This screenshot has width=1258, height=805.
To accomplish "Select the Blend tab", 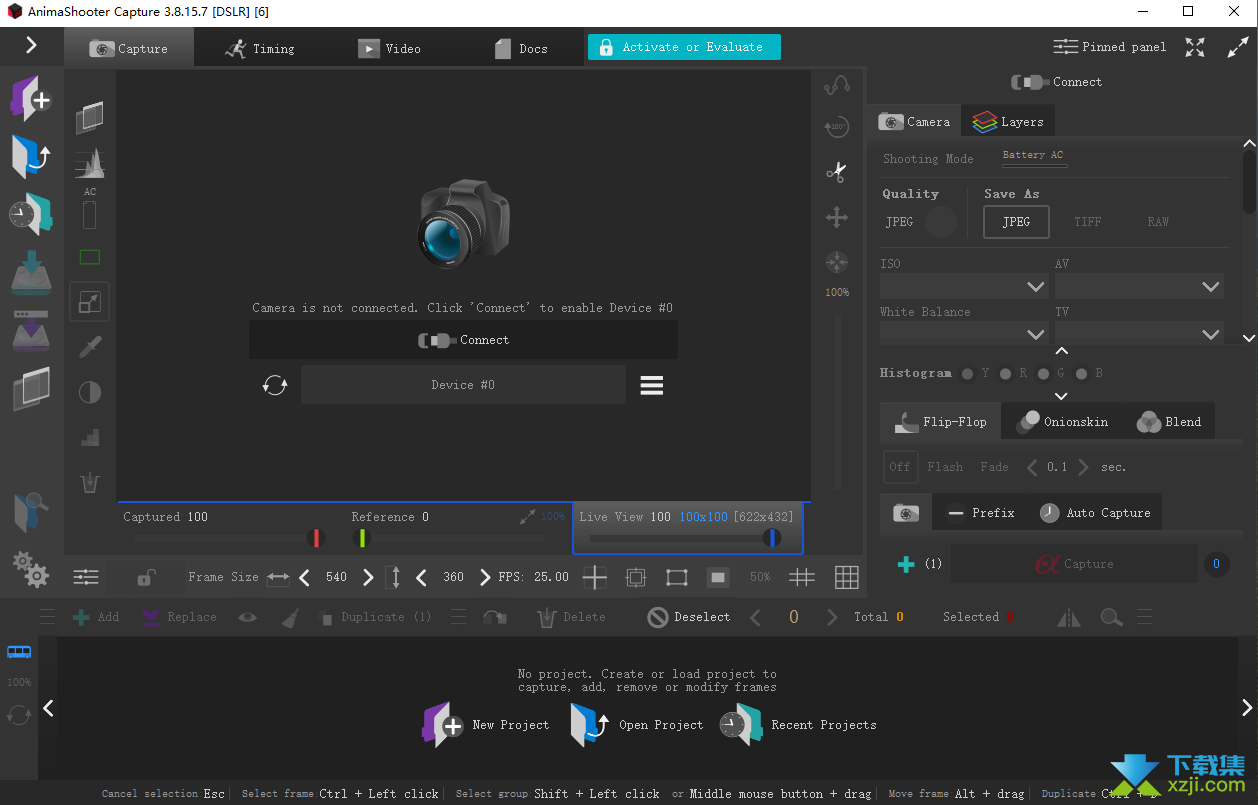I will coord(1169,422).
